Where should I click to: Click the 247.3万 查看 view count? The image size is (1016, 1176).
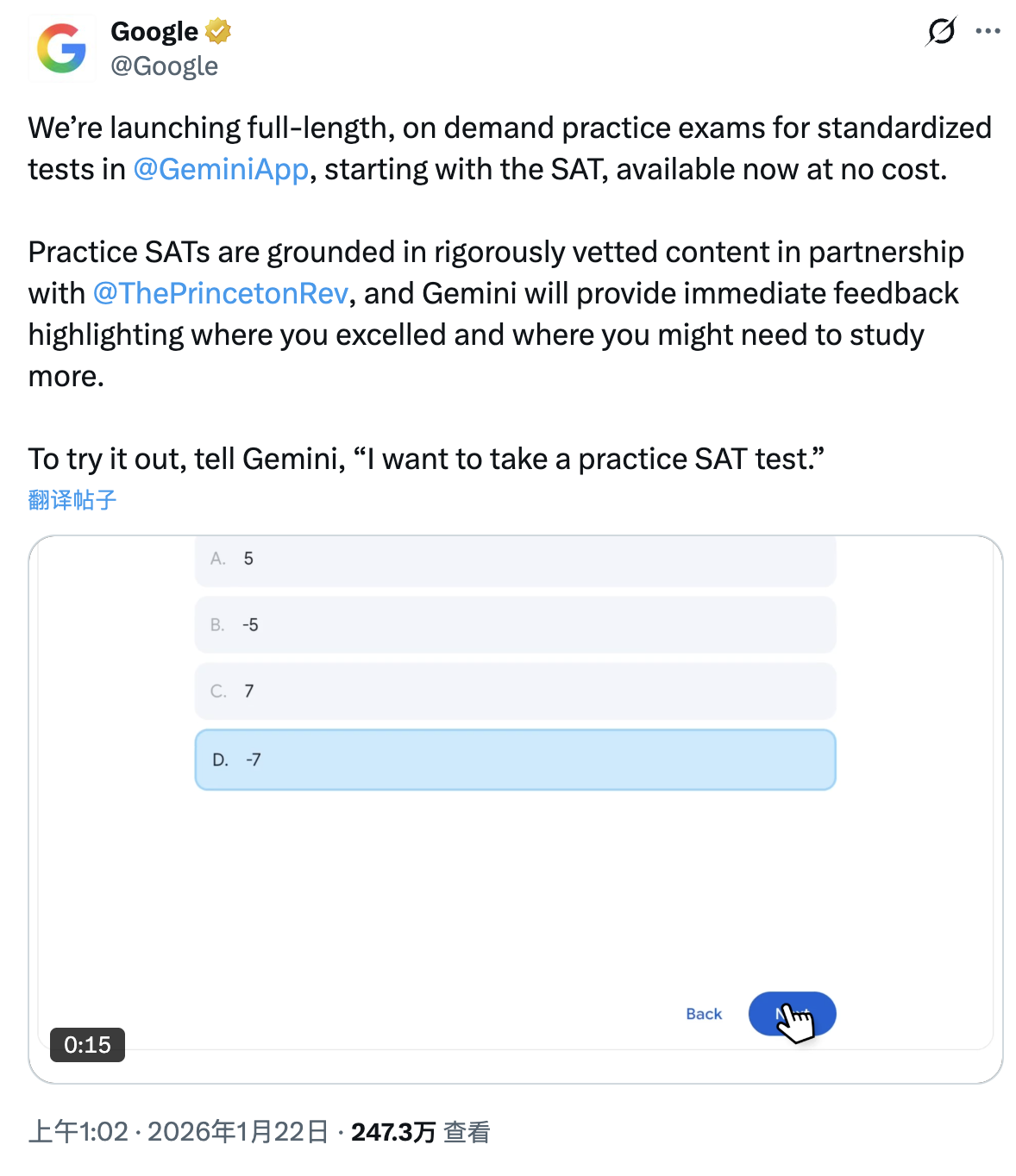click(x=420, y=1132)
